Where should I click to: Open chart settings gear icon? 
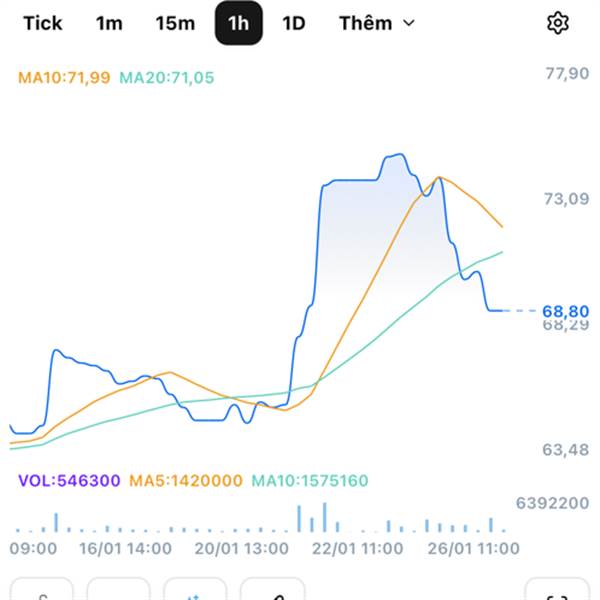point(557,23)
